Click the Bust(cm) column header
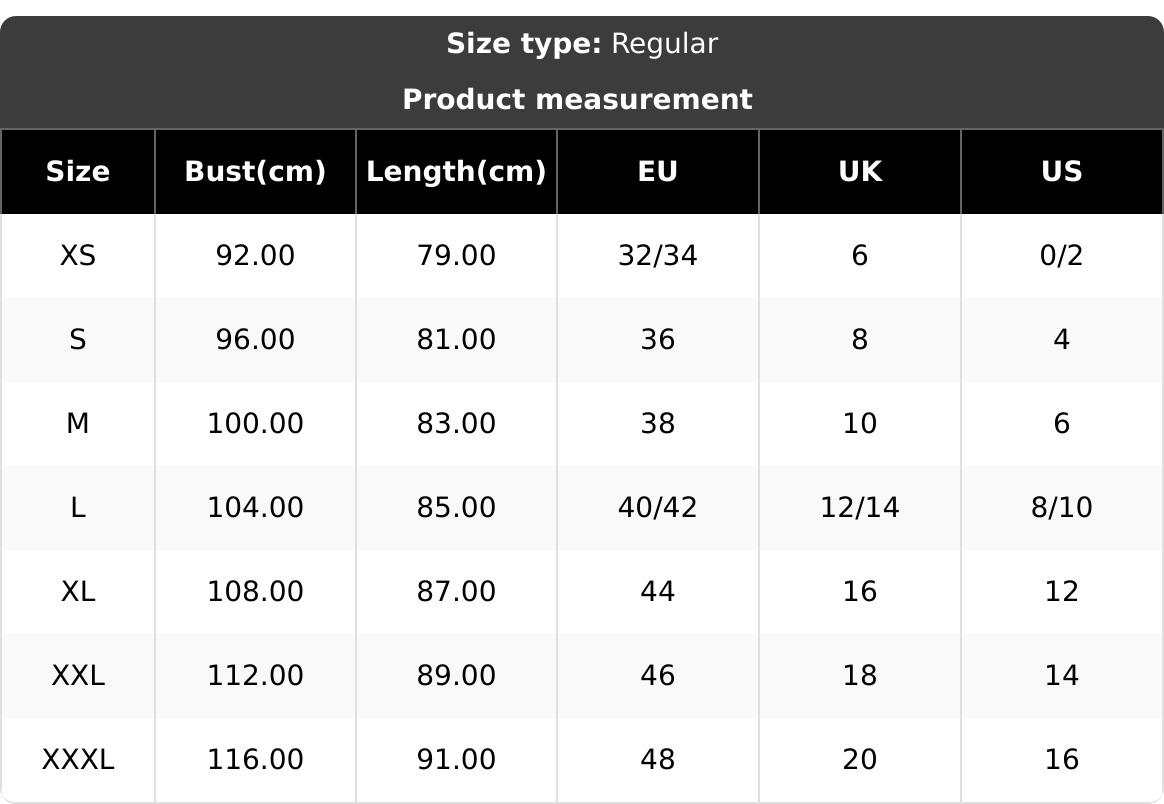 point(255,172)
